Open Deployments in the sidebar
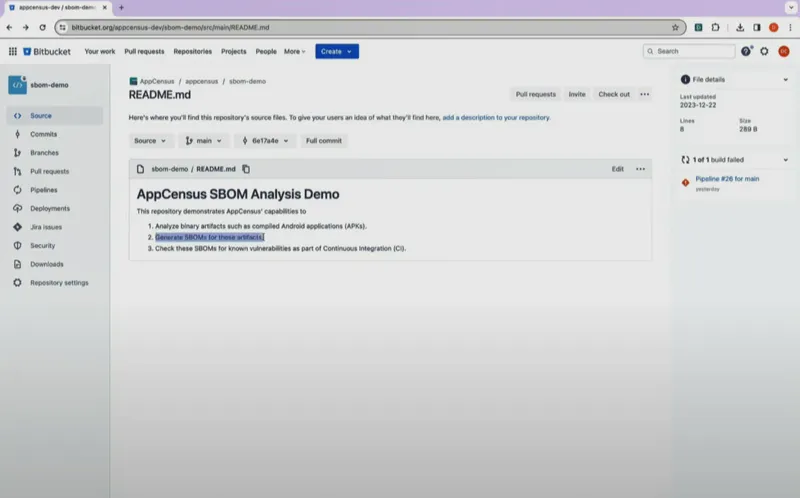 [55, 208]
